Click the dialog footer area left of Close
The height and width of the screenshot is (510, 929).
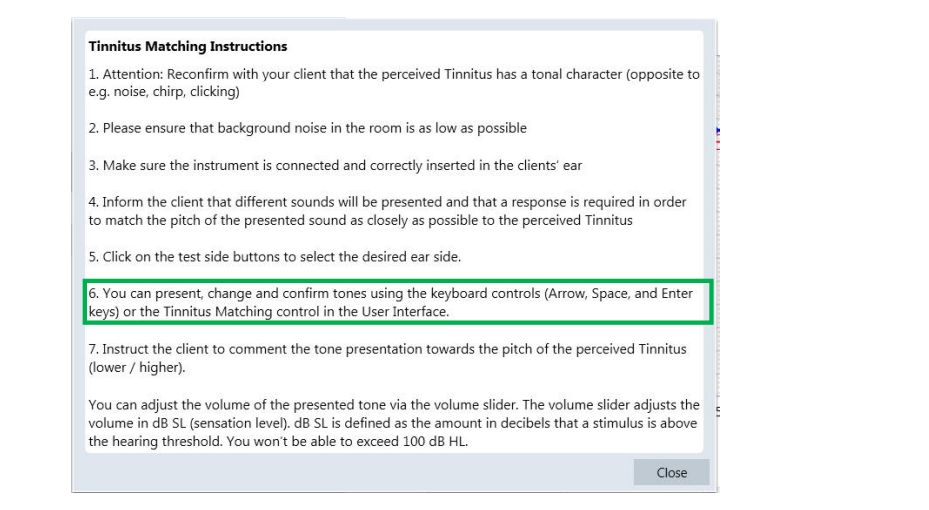click(x=355, y=472)
